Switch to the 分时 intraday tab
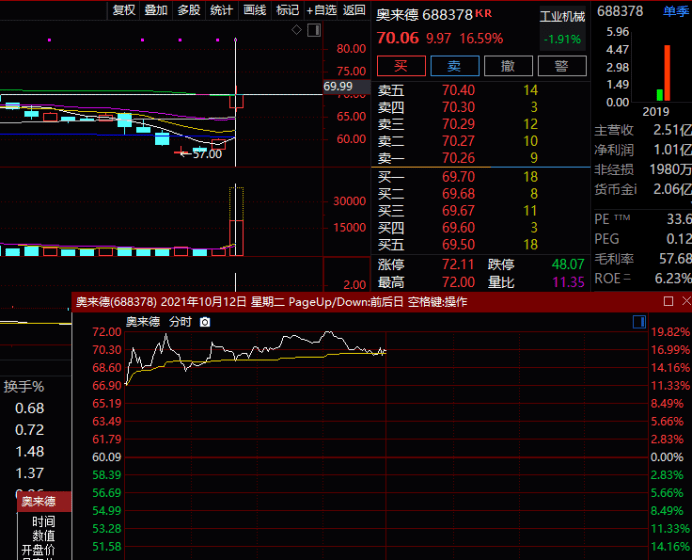This screenshot has height=560, width=693. click(x=180, y=322)
